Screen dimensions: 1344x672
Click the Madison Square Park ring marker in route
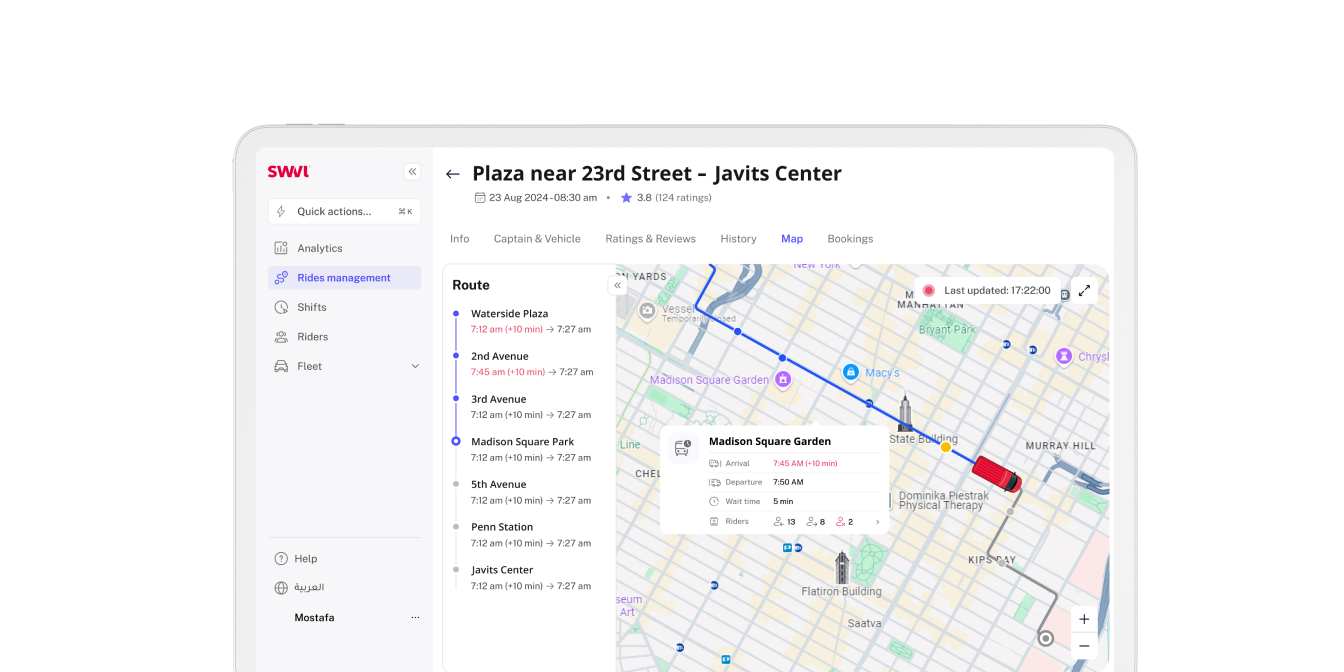coord(456,441)
